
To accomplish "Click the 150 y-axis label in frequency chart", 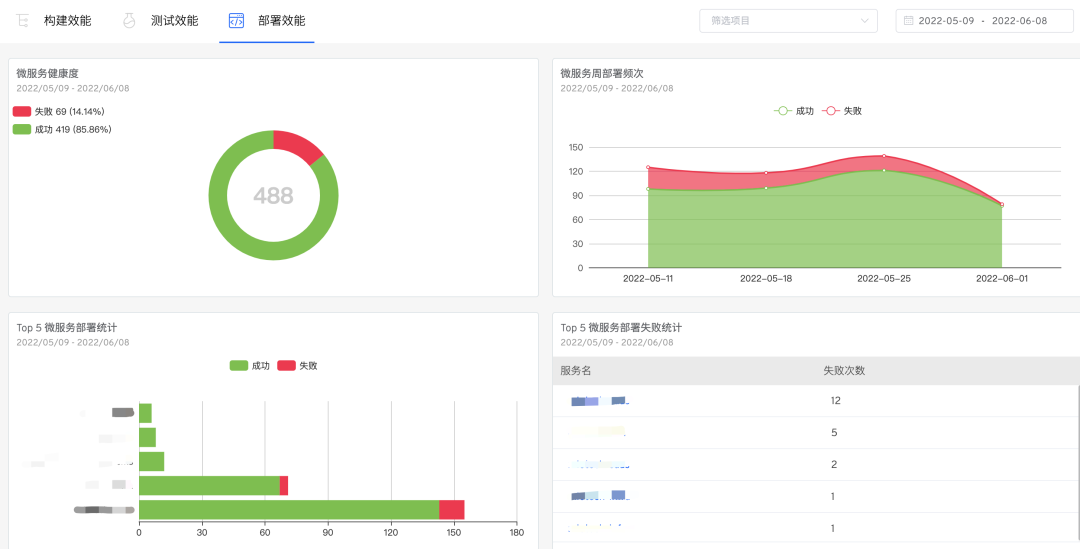I will [x=576, y=147].
